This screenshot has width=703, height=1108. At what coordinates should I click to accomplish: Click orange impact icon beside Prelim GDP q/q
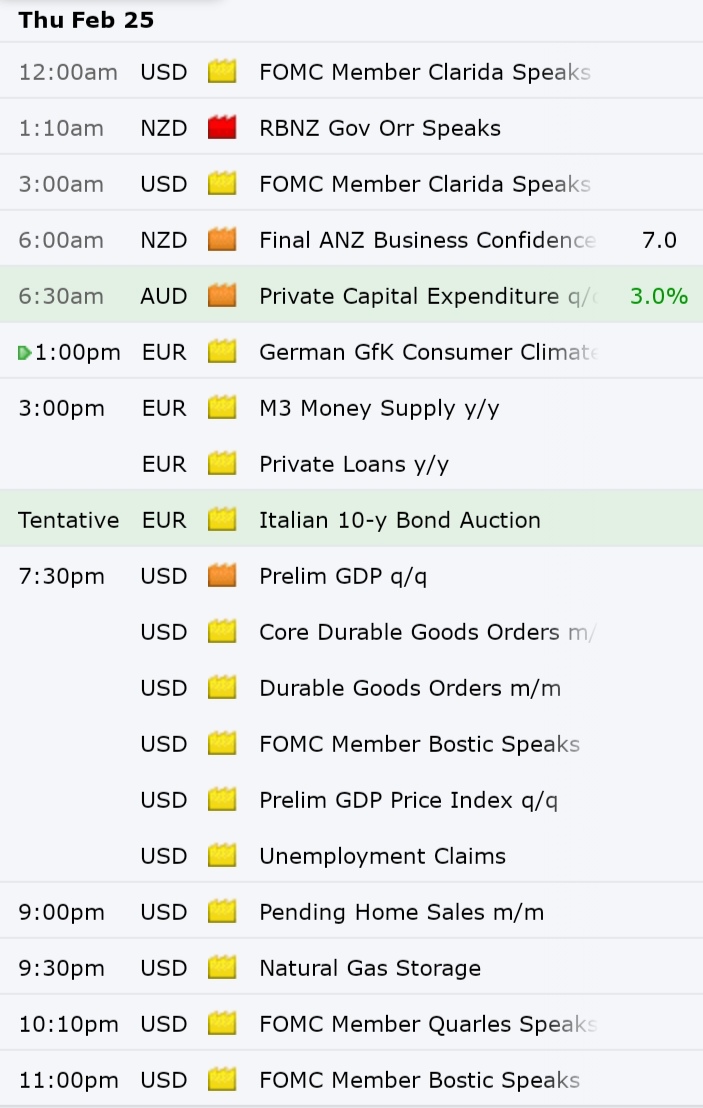coord(222,576)
